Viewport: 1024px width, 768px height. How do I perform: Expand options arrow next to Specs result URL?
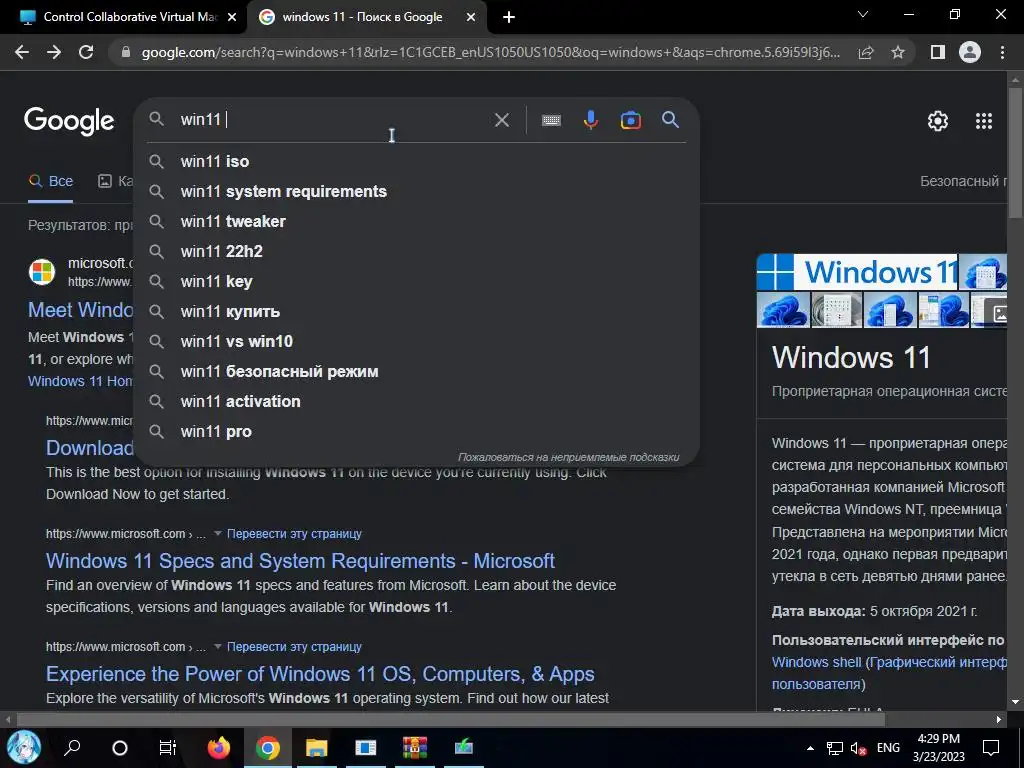click(x=217, y=534)
